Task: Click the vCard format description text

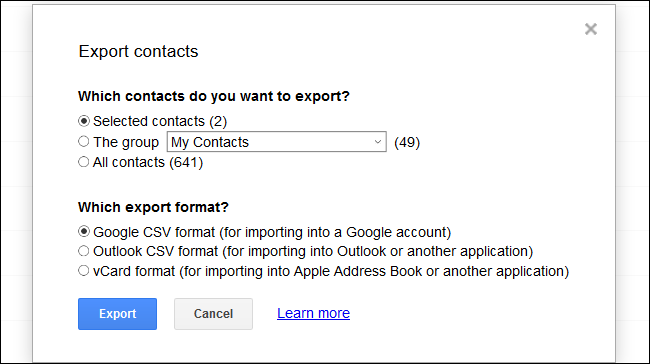Action: [x=331, y=271]
